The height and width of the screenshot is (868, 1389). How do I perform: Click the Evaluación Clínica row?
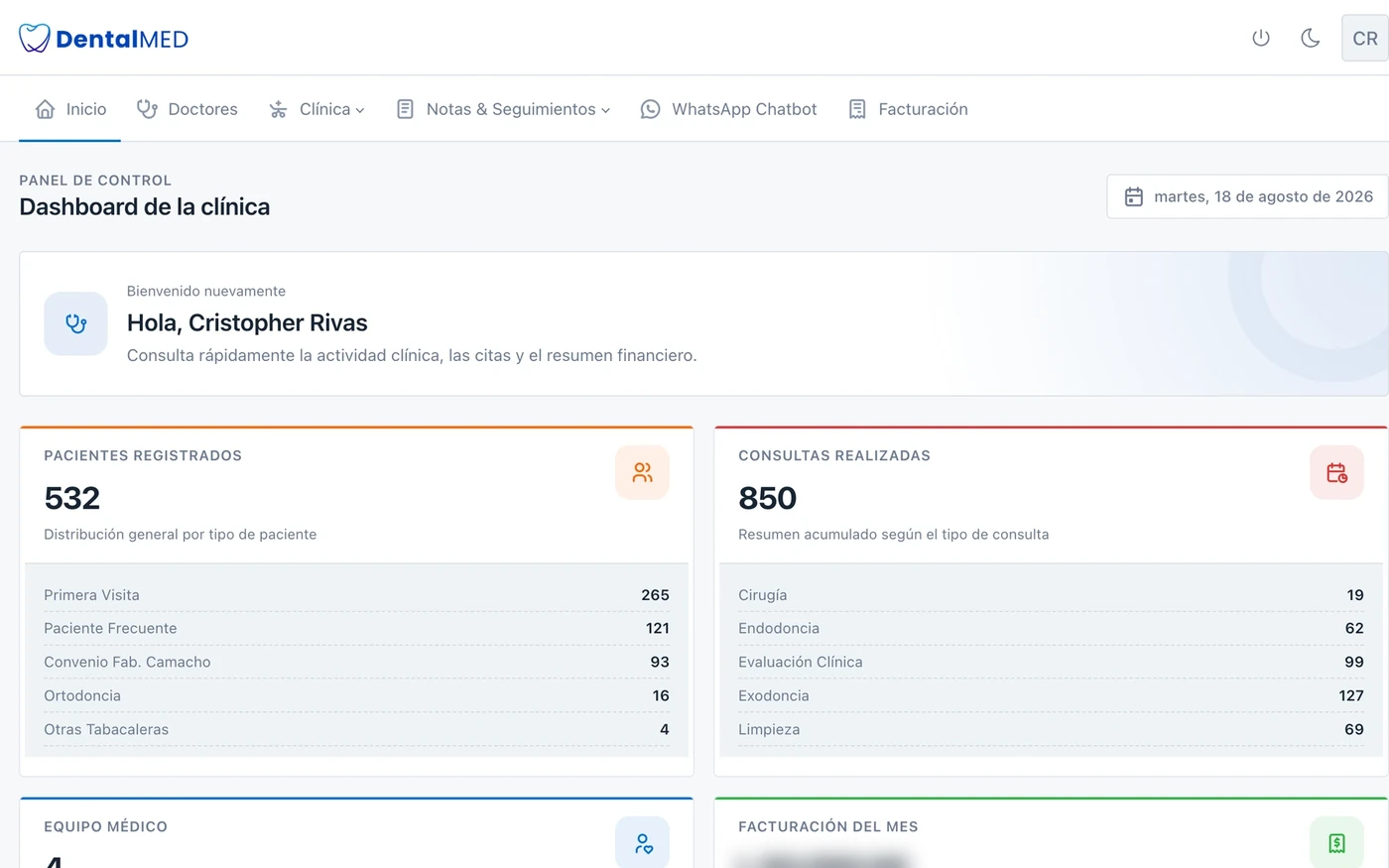tap(1051, 662)
